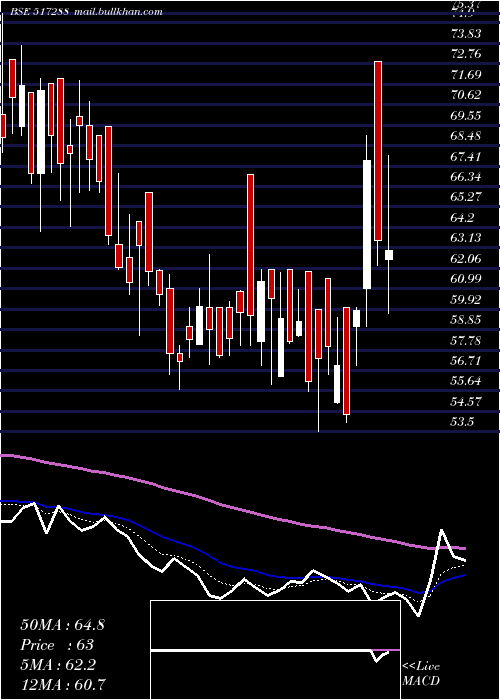Click the 60.99 price axis label
This screenshot has width=500, height=700.
pos(466,279)
